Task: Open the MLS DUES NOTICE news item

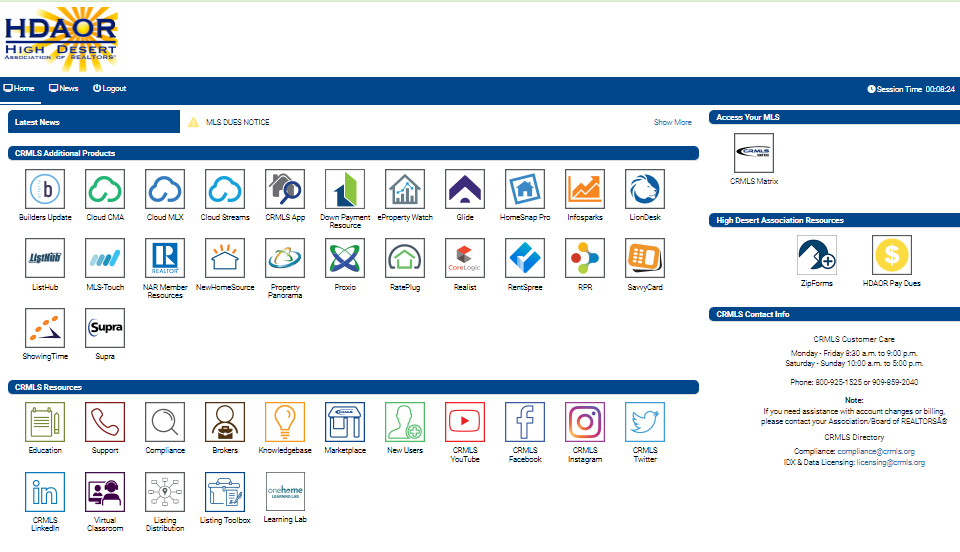Action: click(237, 122)
